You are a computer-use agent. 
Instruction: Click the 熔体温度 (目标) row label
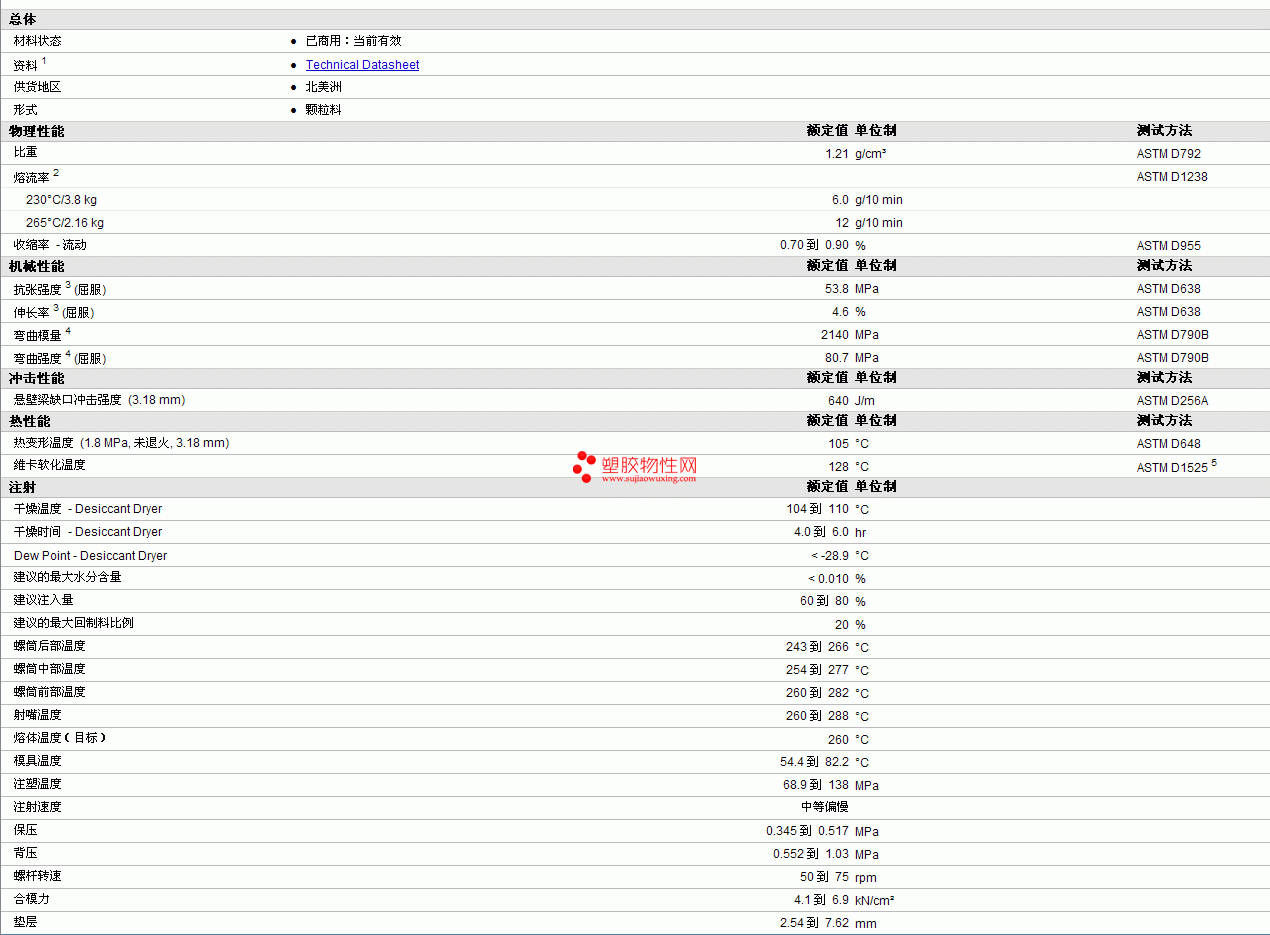tap(59, 738)
